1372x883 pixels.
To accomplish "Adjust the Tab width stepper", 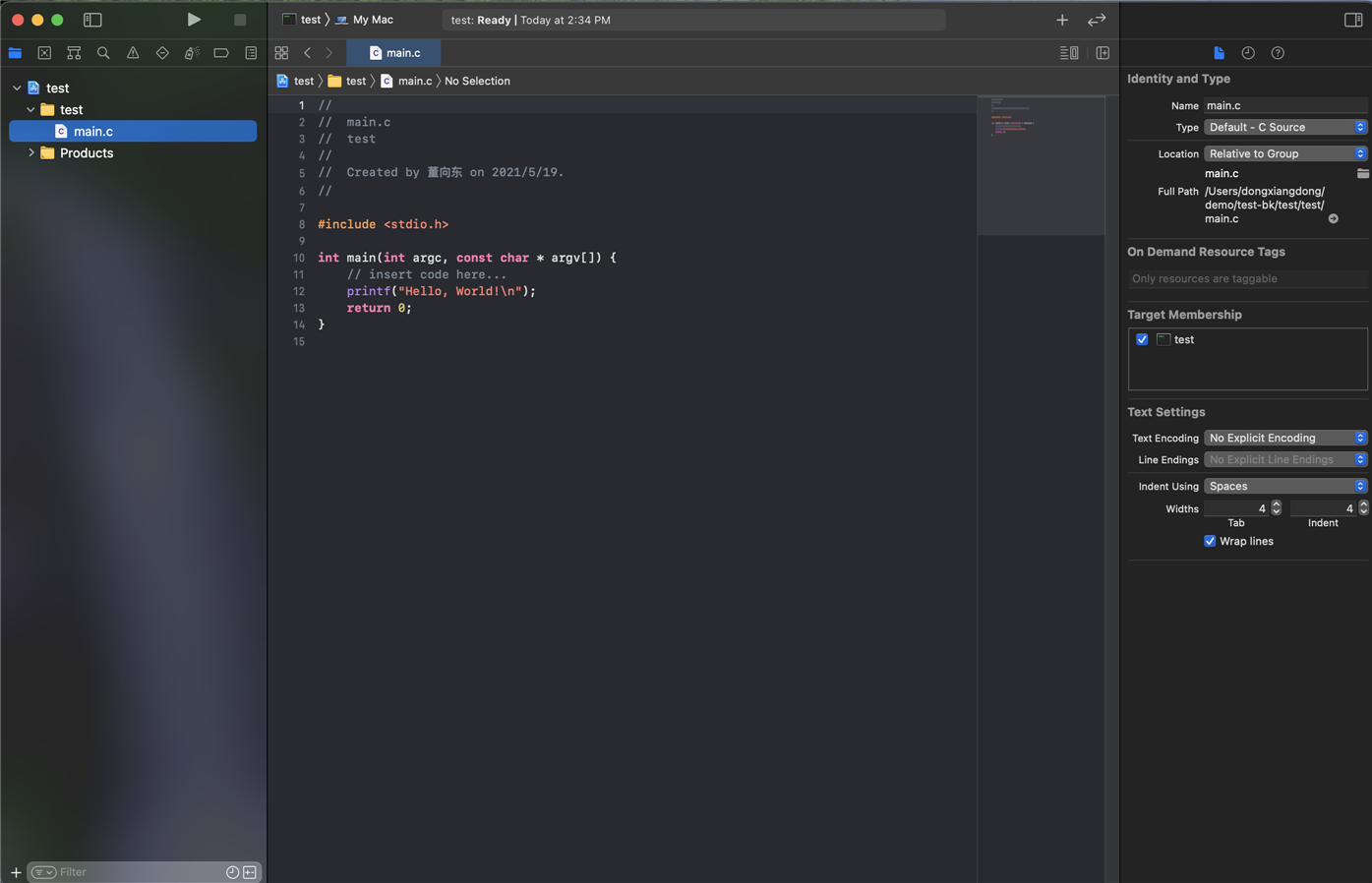I will tap(1277, 508).
